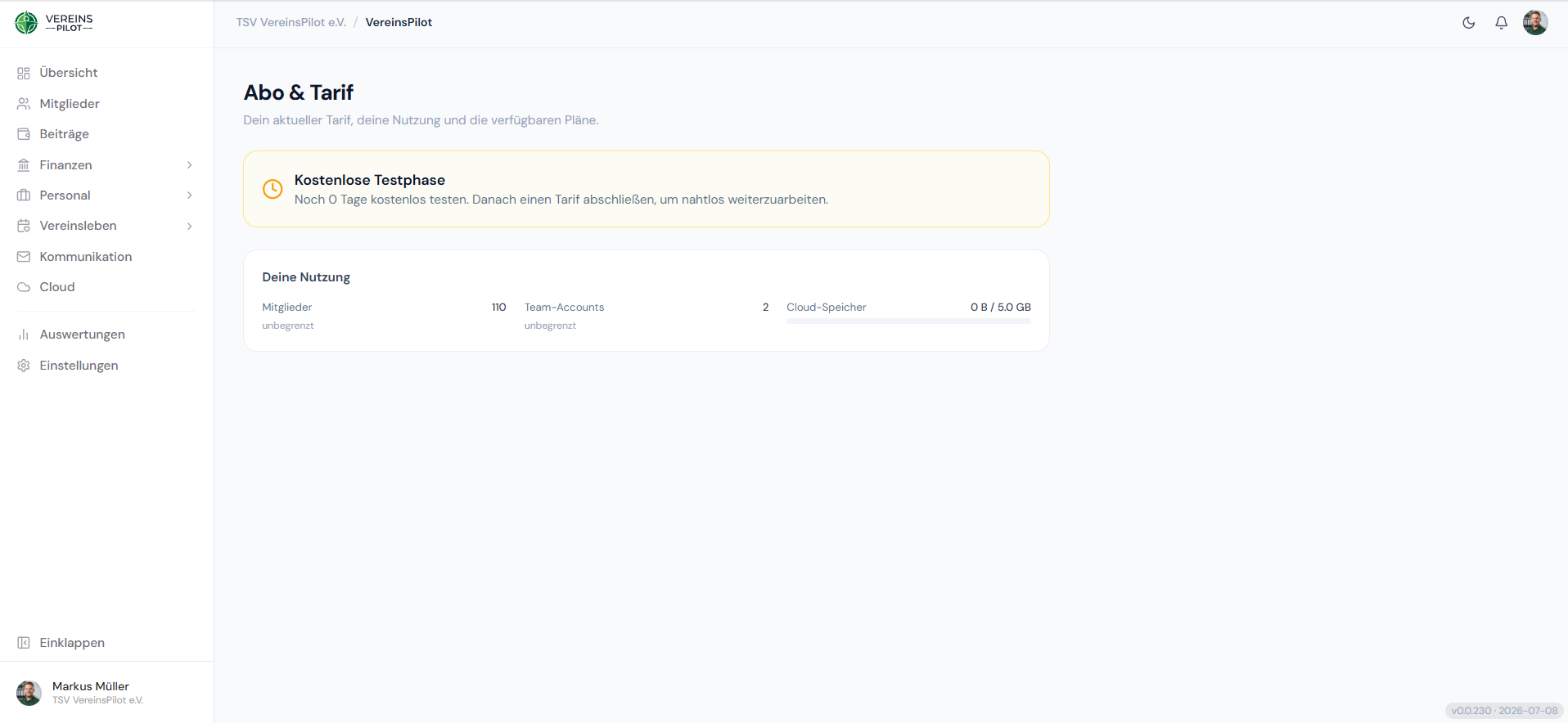Viewport: 1568px width, 723px height.
Task: Click the Finanzen bank icon
Action: point(24,165)
